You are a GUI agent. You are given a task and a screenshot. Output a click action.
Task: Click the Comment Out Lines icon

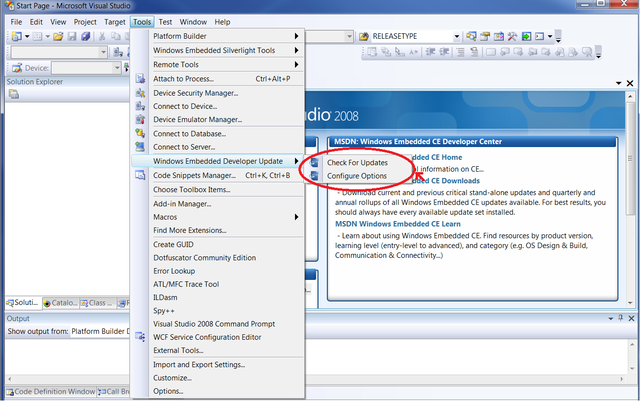pyautogui.click(x=460, y=52)
